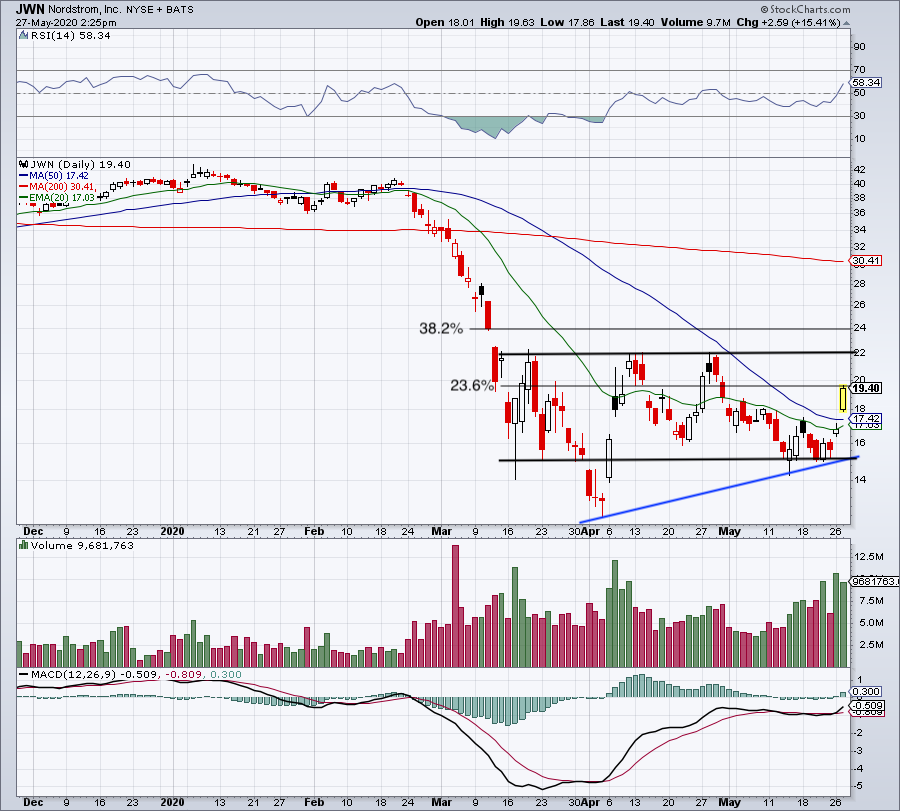Click the 2020 label on the price chart axis
Viewport: 900px width, 811px height.
pos(173,531)
